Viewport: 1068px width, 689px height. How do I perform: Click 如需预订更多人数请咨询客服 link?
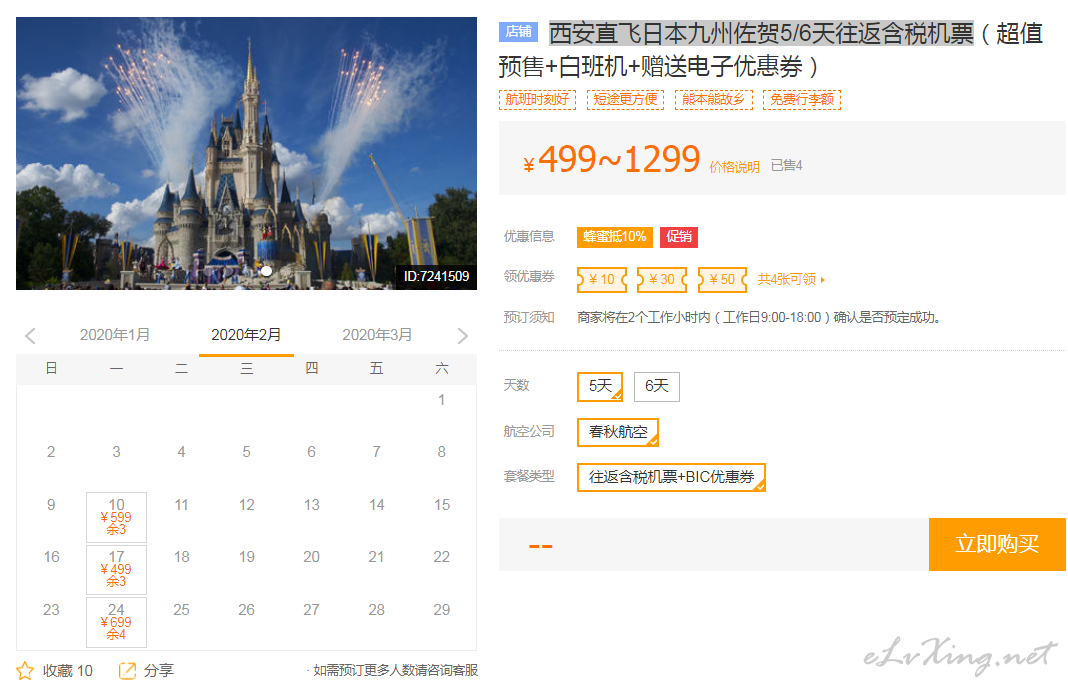(x=395, y=671)
